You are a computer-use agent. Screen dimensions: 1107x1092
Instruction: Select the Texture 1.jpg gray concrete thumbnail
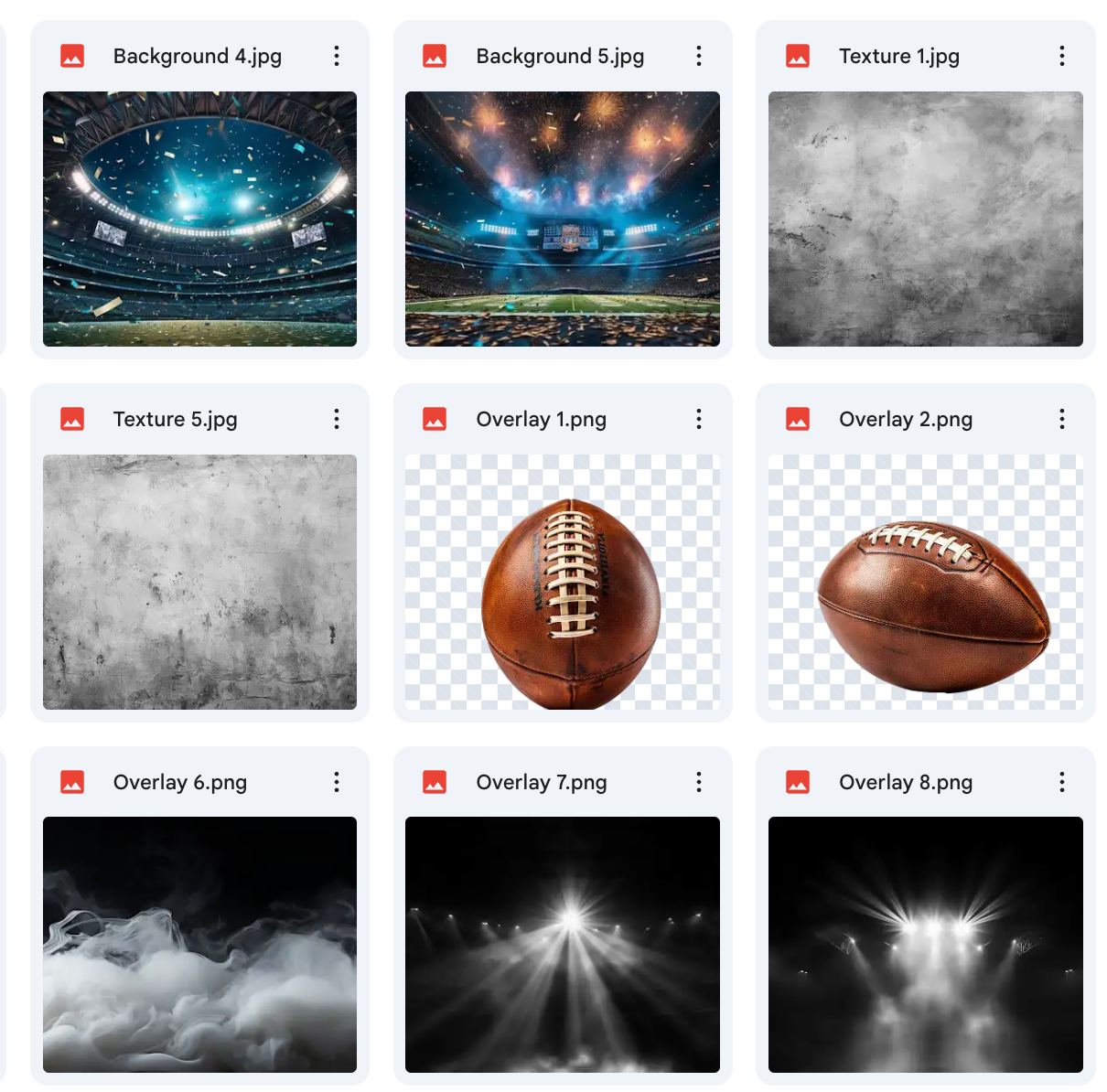[926, 219]
